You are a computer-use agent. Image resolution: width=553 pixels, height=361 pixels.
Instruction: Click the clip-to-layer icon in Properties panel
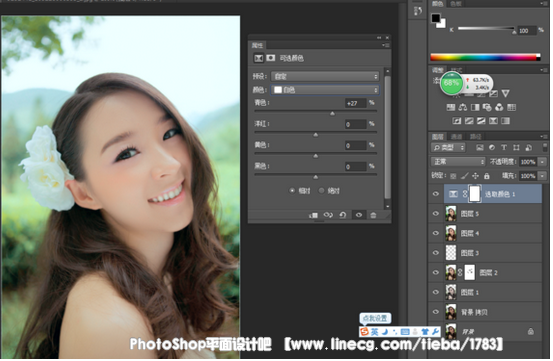pos(313,215)
